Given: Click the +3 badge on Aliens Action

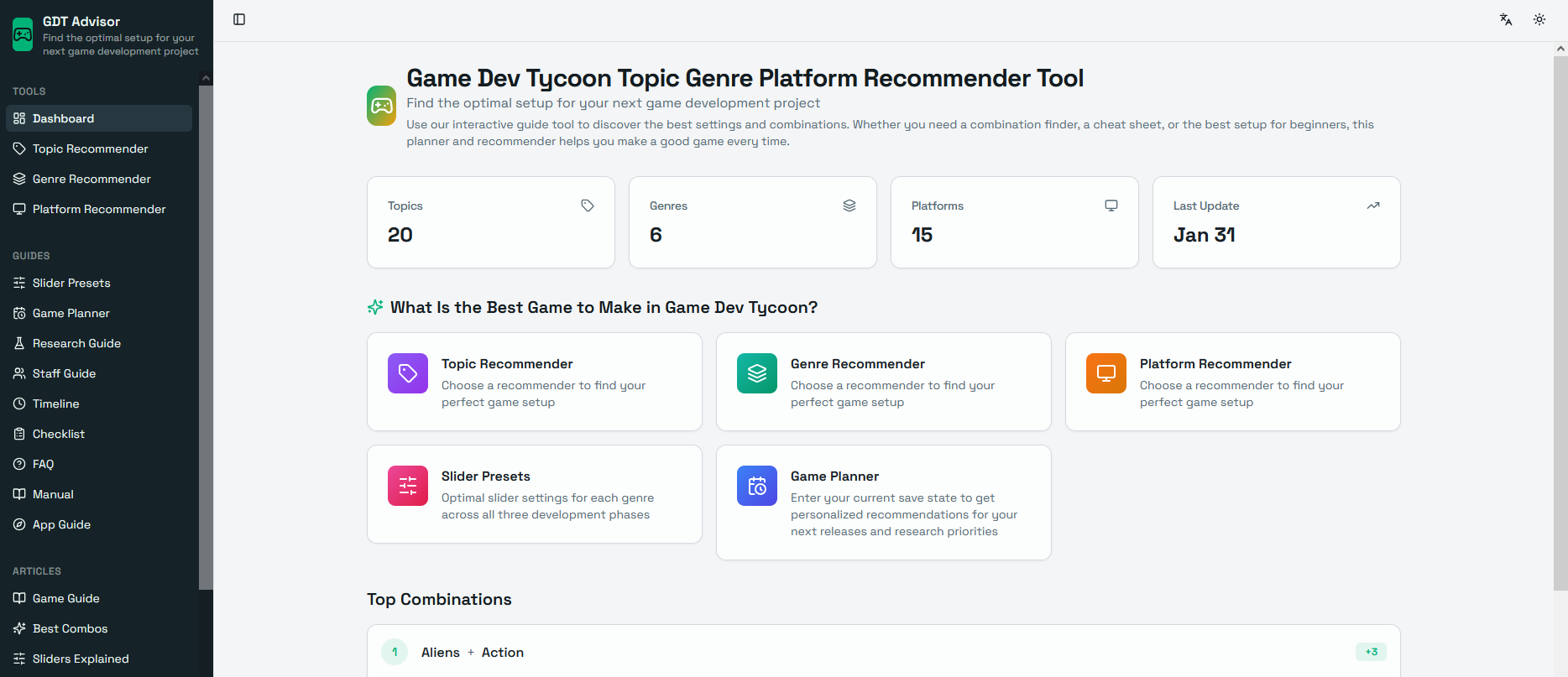Looking at the screenshot, I should point(1371,652).
